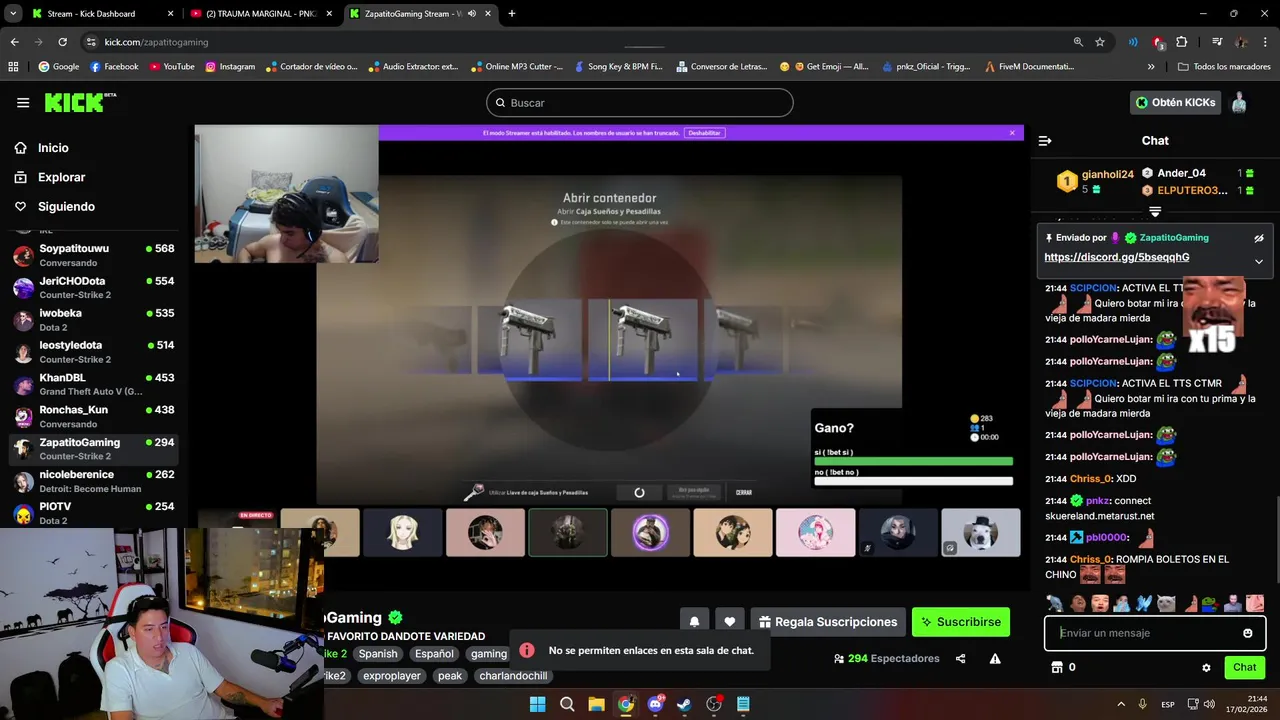Screen dimensions: 1280x720
Task: Open Todos los marcadores folder
Action: [1224, 67]
